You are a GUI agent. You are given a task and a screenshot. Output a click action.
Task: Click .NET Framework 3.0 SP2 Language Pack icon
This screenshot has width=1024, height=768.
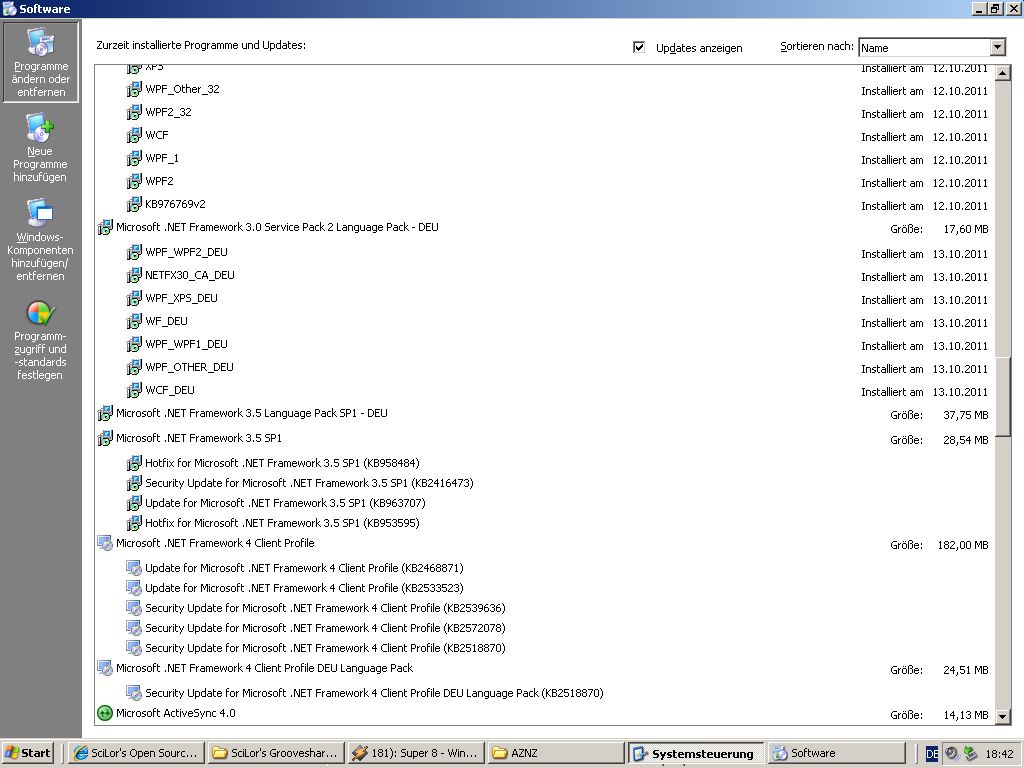click(x=104, y=227)
